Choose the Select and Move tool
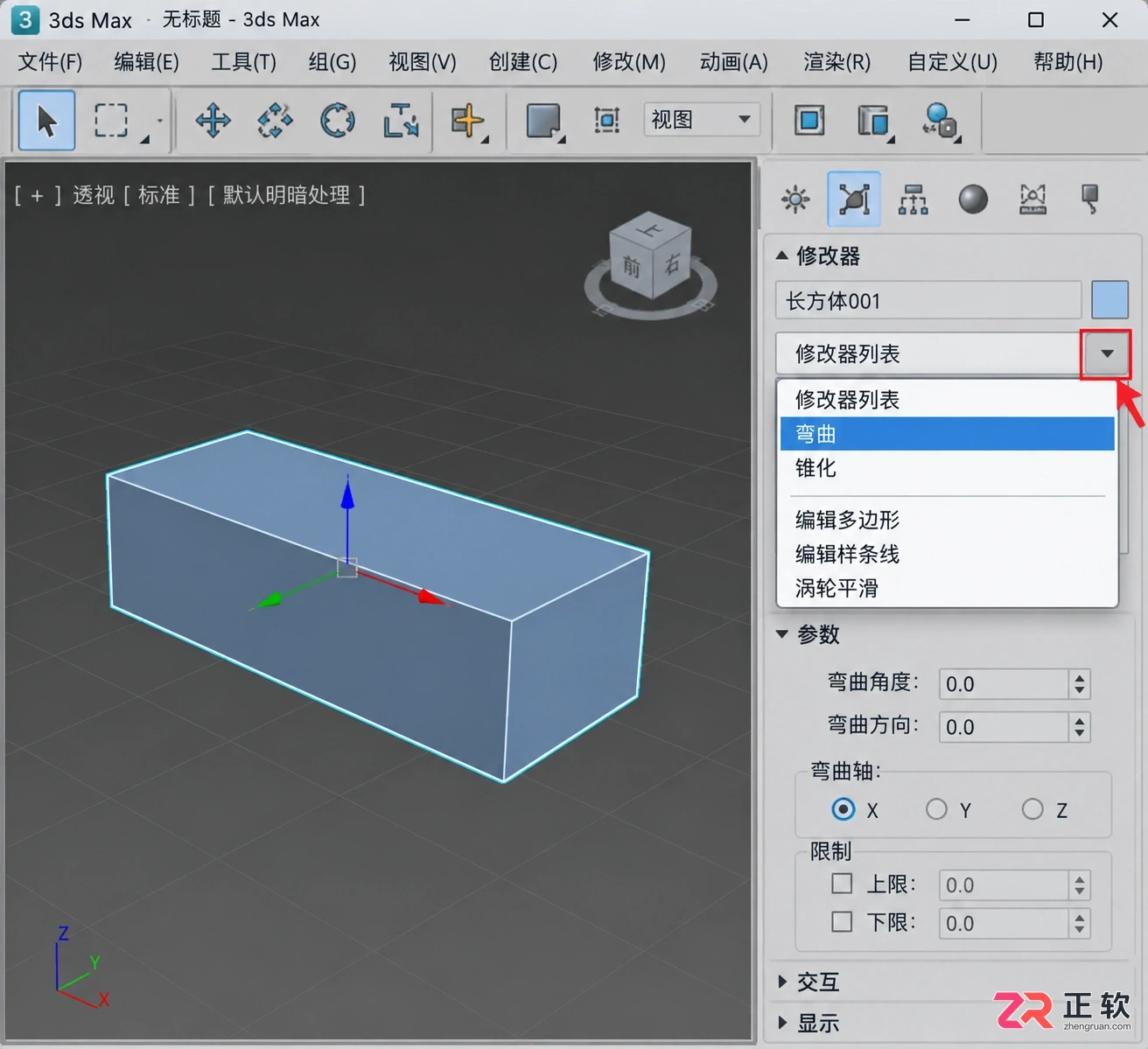Viewport: 1148px width, 1049px height. pyautogui.click(x=213, y=120)
